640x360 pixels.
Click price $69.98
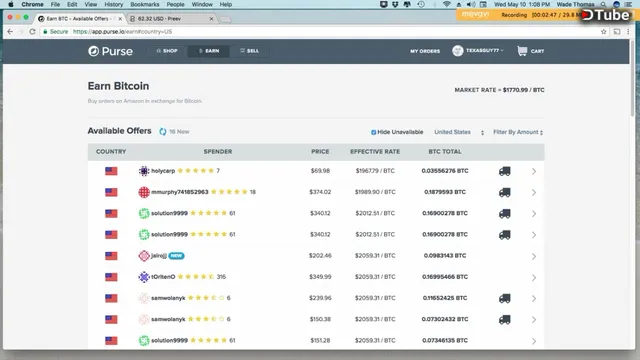[x=320, y=171]
